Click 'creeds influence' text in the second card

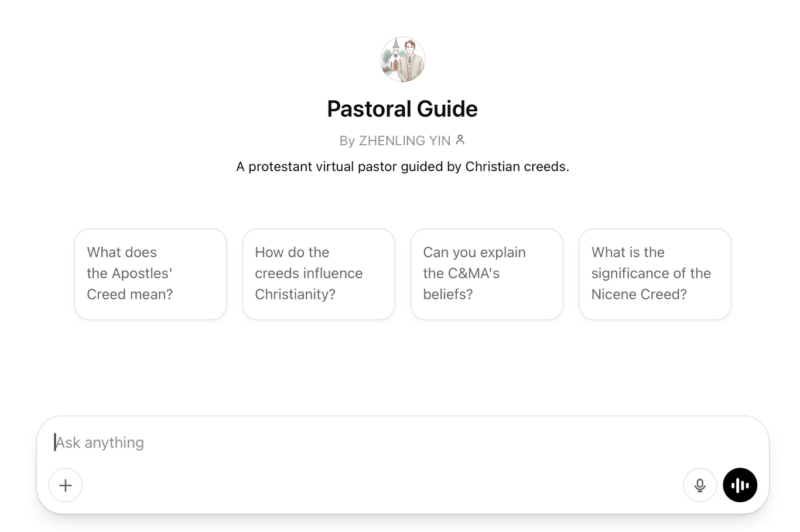309,273
